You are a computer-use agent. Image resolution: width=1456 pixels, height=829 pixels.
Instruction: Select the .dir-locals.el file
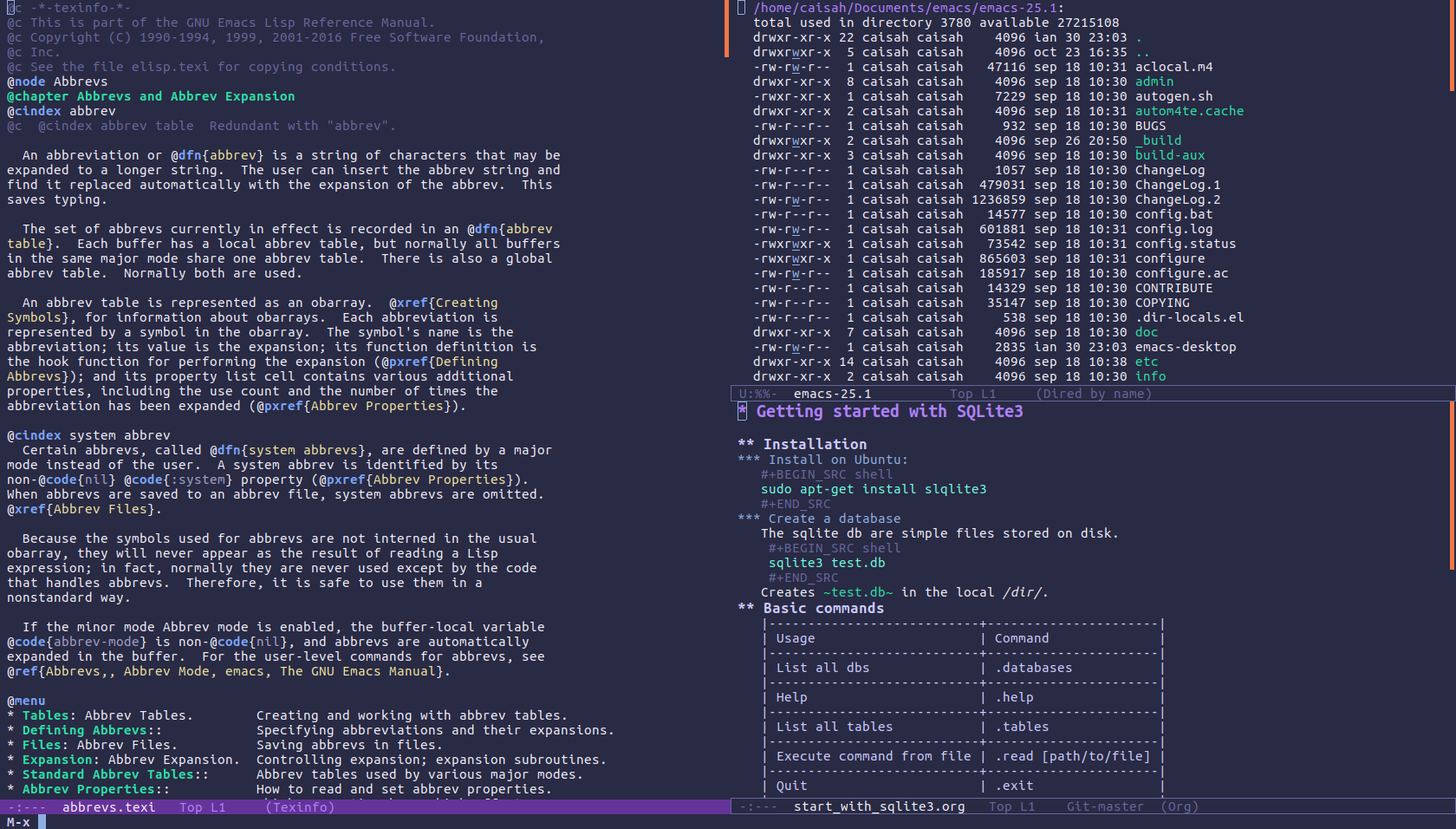pos(1189,317)
